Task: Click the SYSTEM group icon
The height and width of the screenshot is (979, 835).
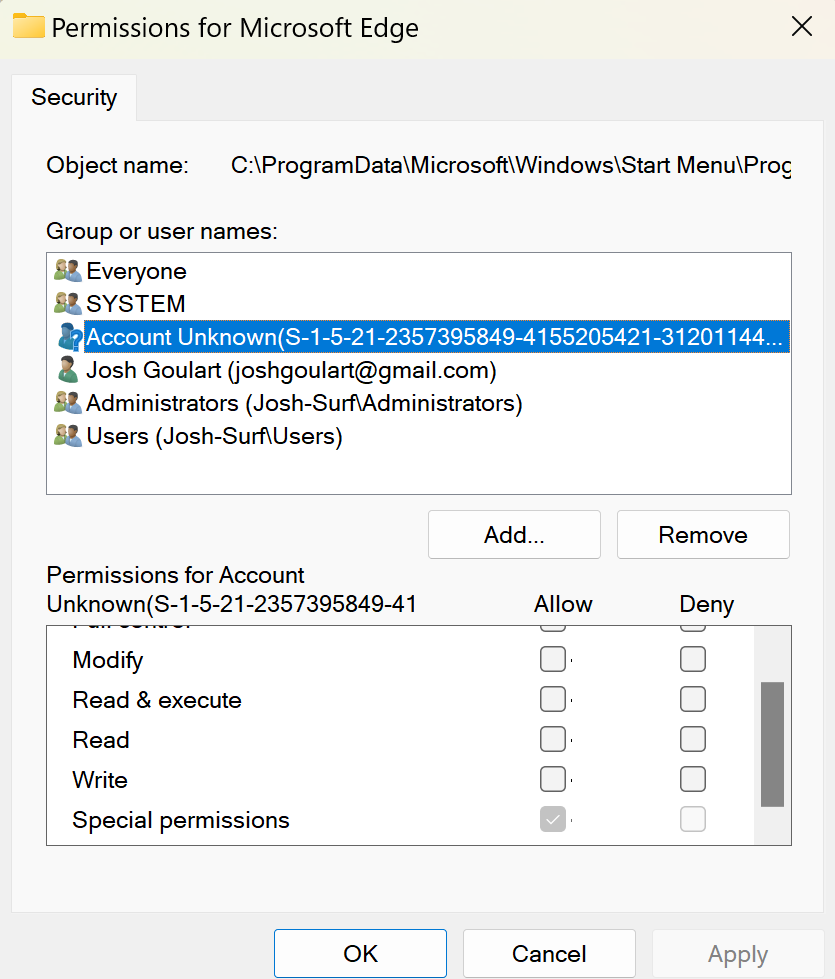Action: [x=67, y=303]
